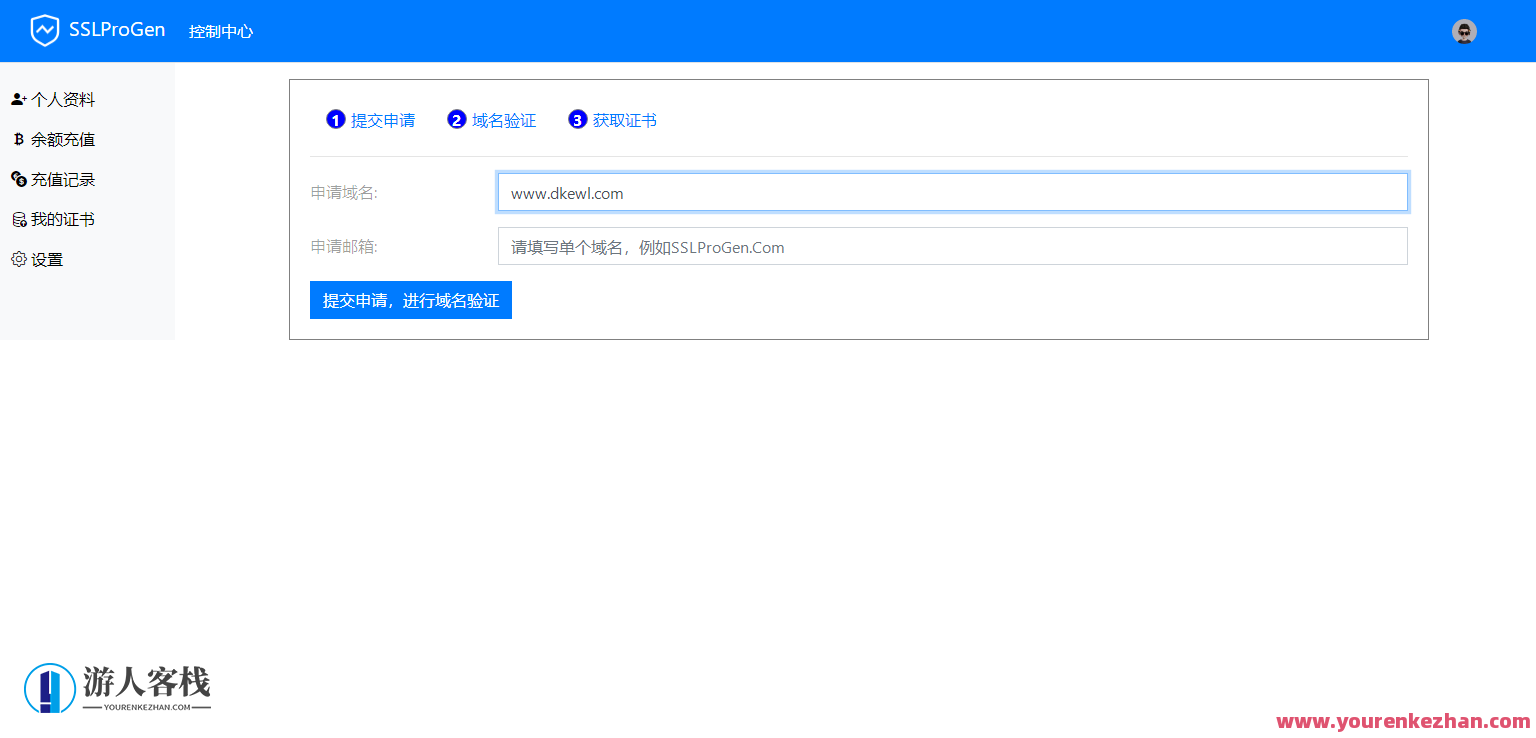Select the Bitcoin icon beside 余额充值
Viewport: 1536px width, 738px height.
[x=17, y=139]
